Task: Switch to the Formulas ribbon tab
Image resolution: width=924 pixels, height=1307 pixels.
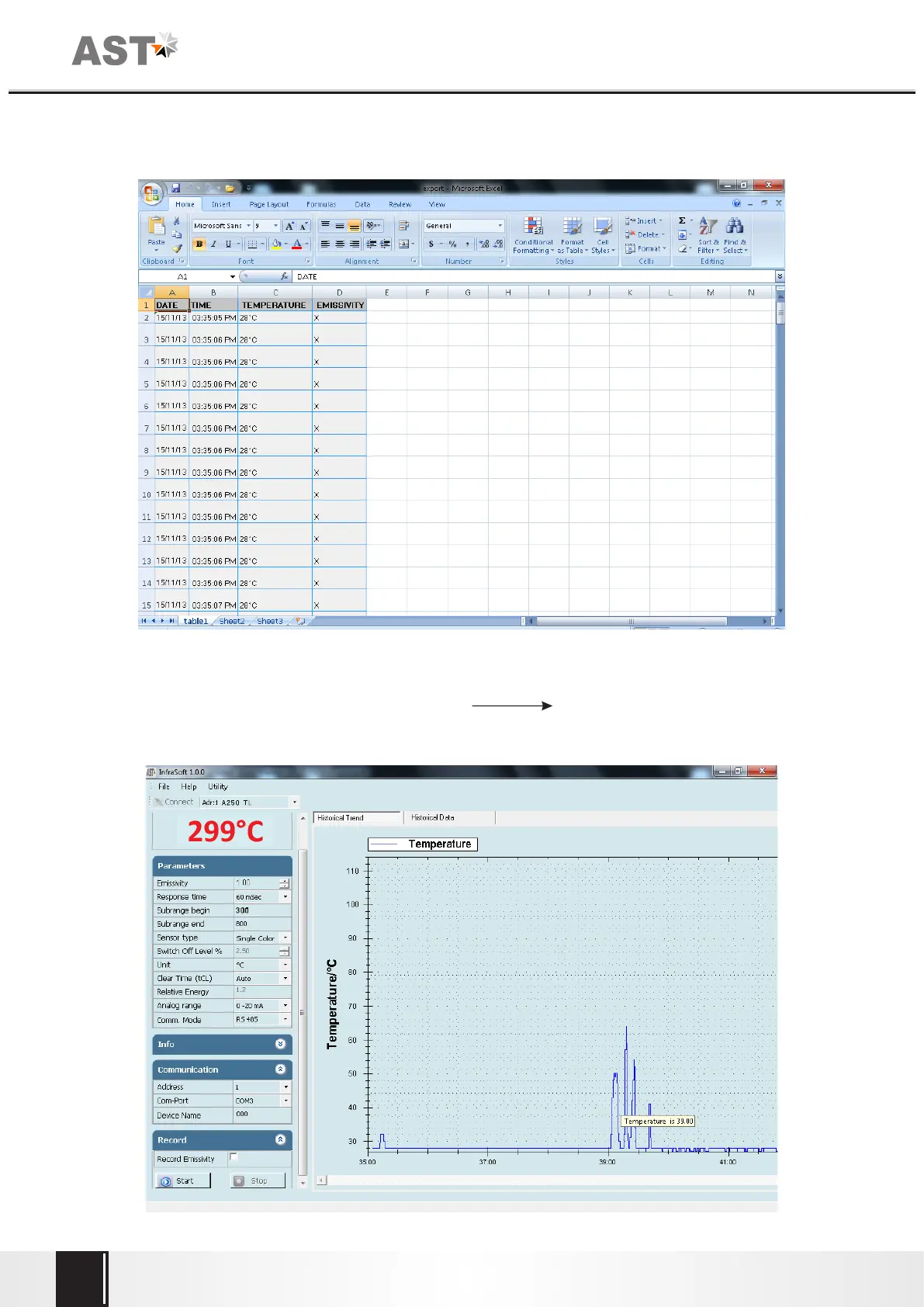Action: 321,204
